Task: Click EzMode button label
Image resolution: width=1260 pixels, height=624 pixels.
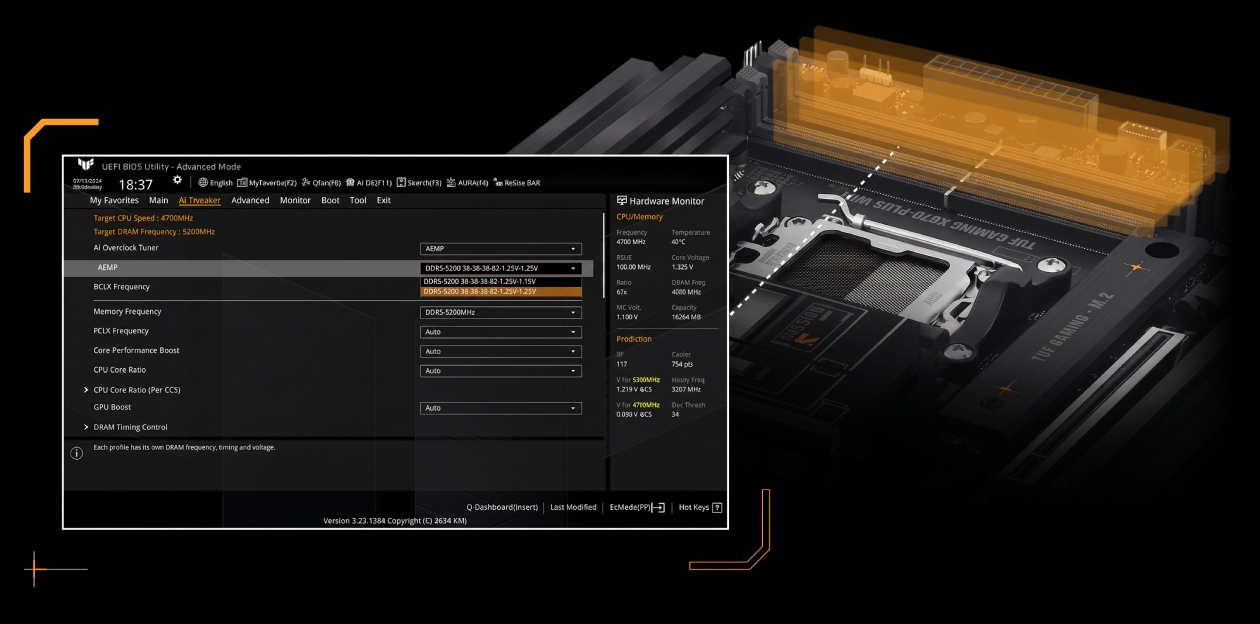Action: [630, 507]
